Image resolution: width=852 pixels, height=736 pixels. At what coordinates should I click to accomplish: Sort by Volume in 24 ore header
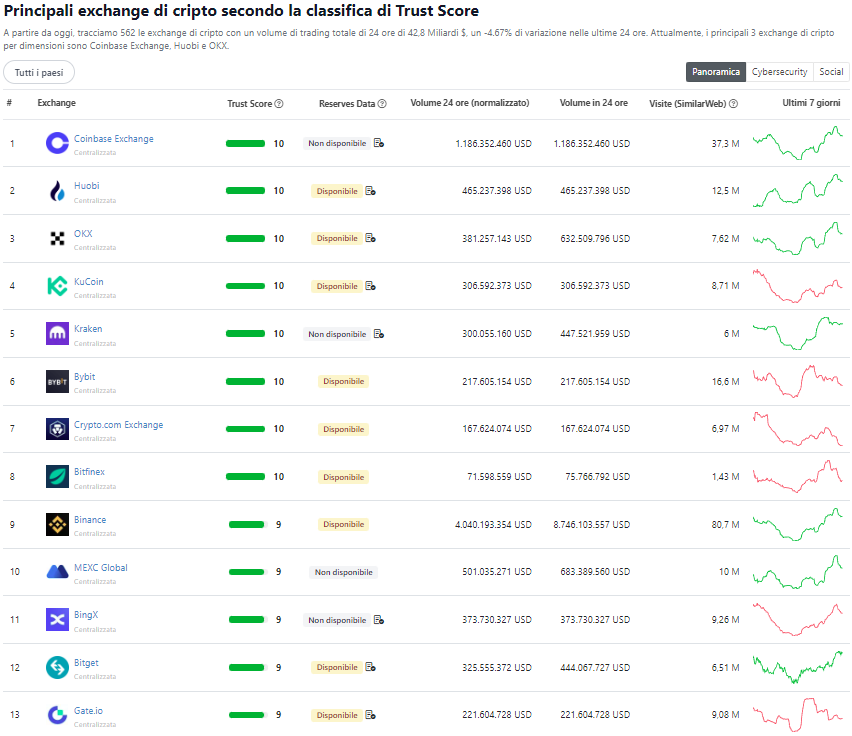coord(593,103)
